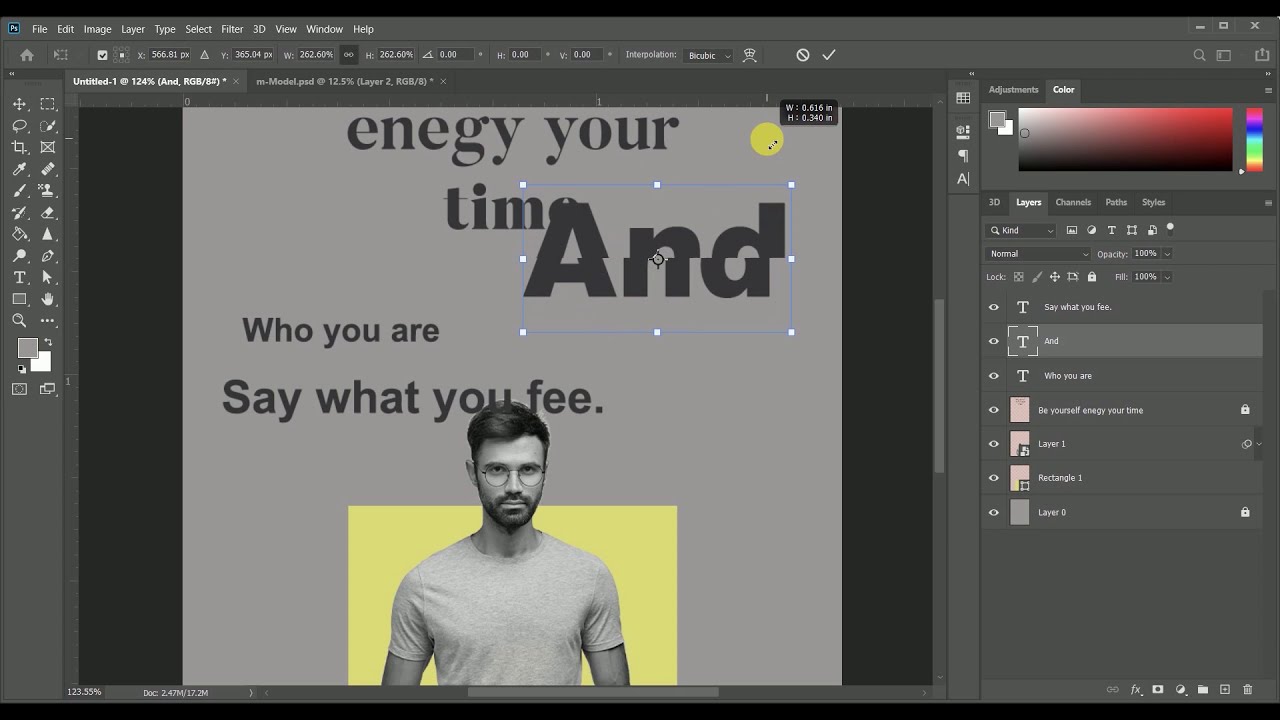Screen dimensions: 1280x720
Task: Select the Hand tool
Action: (47, 299)
